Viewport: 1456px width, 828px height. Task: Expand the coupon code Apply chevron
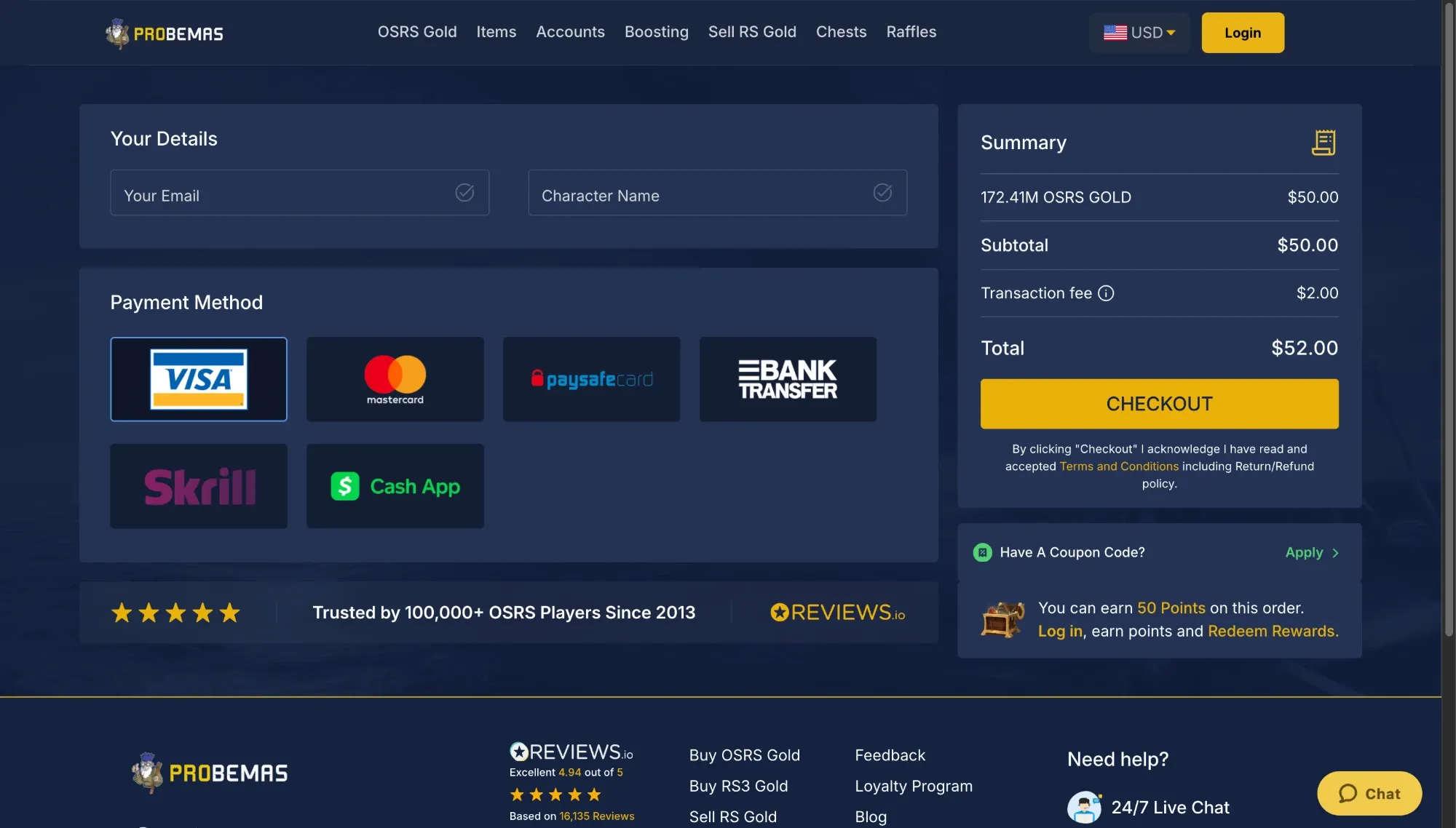tap(1335, 553)
